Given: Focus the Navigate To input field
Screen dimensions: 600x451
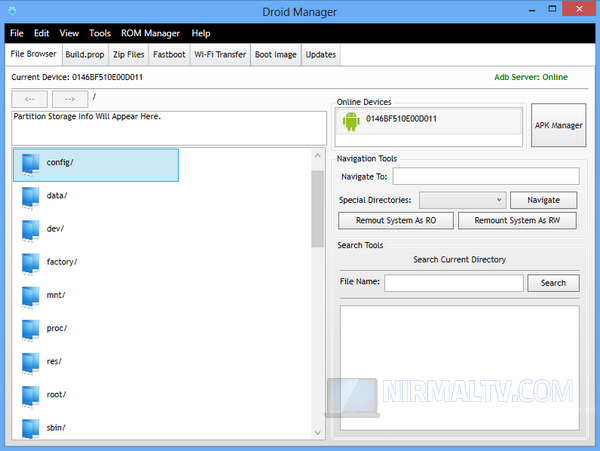Looking at the screenshot, I should pyautogui.click(x=486, y=176).
